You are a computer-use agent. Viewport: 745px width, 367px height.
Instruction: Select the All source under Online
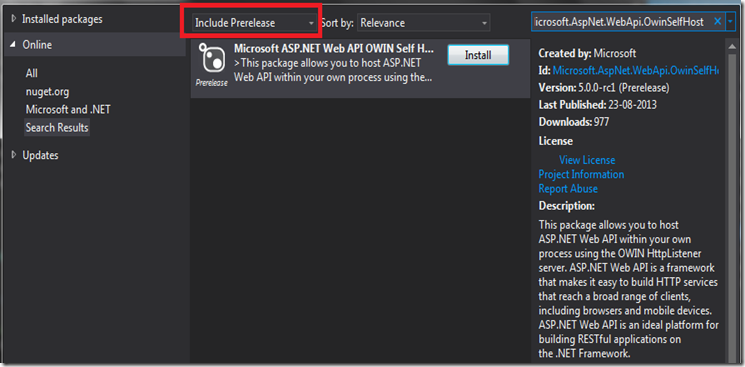tap(32, 73)
